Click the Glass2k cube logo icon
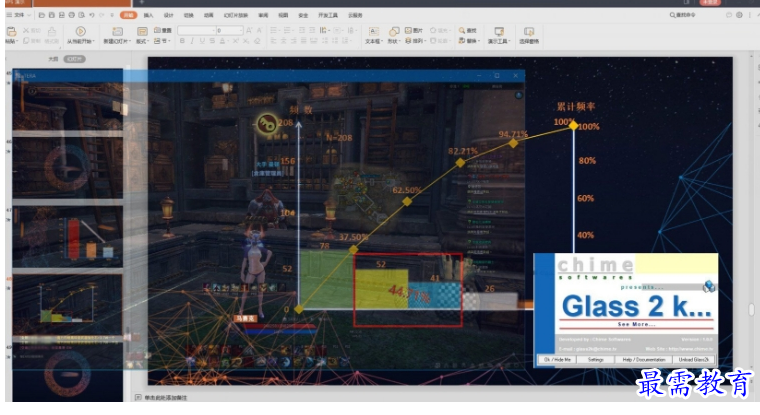The height and width of the screenshot is (415, 760). (x=709, y=286)
